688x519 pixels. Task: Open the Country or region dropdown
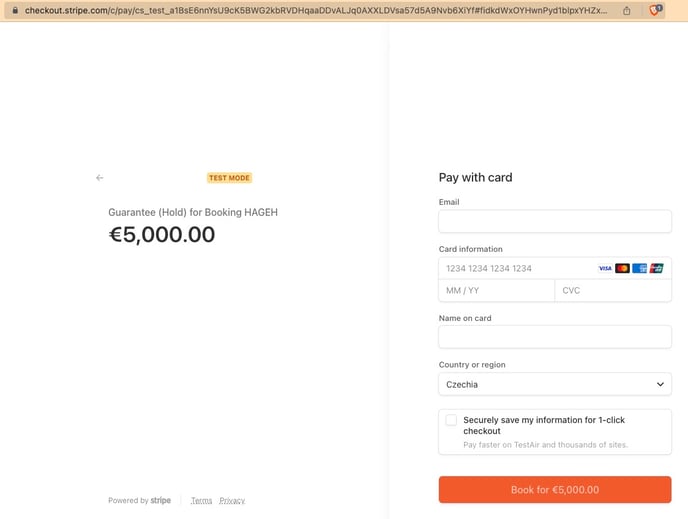point(555,384)
